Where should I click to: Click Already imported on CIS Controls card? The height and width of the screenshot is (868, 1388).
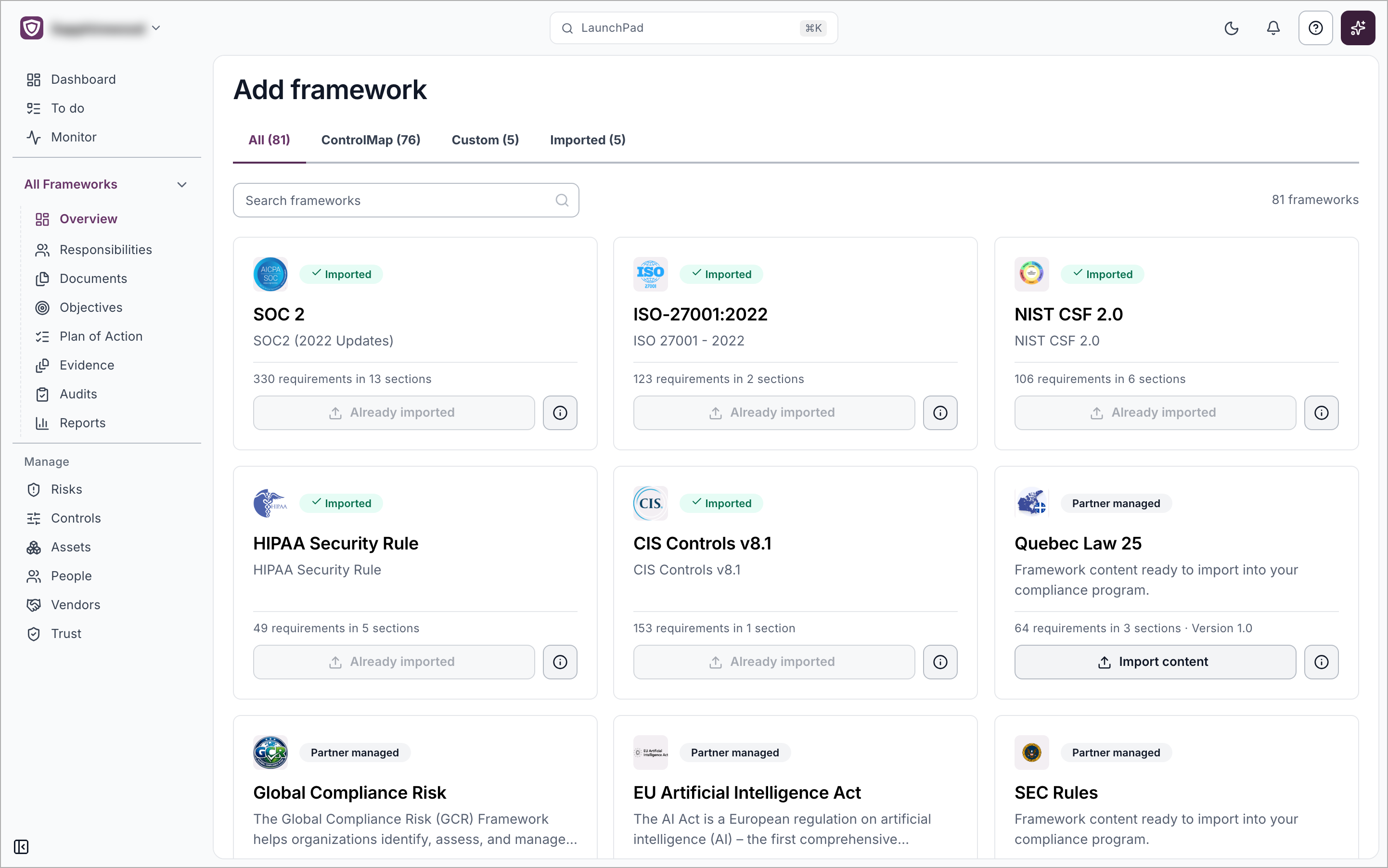click(774, 662)
